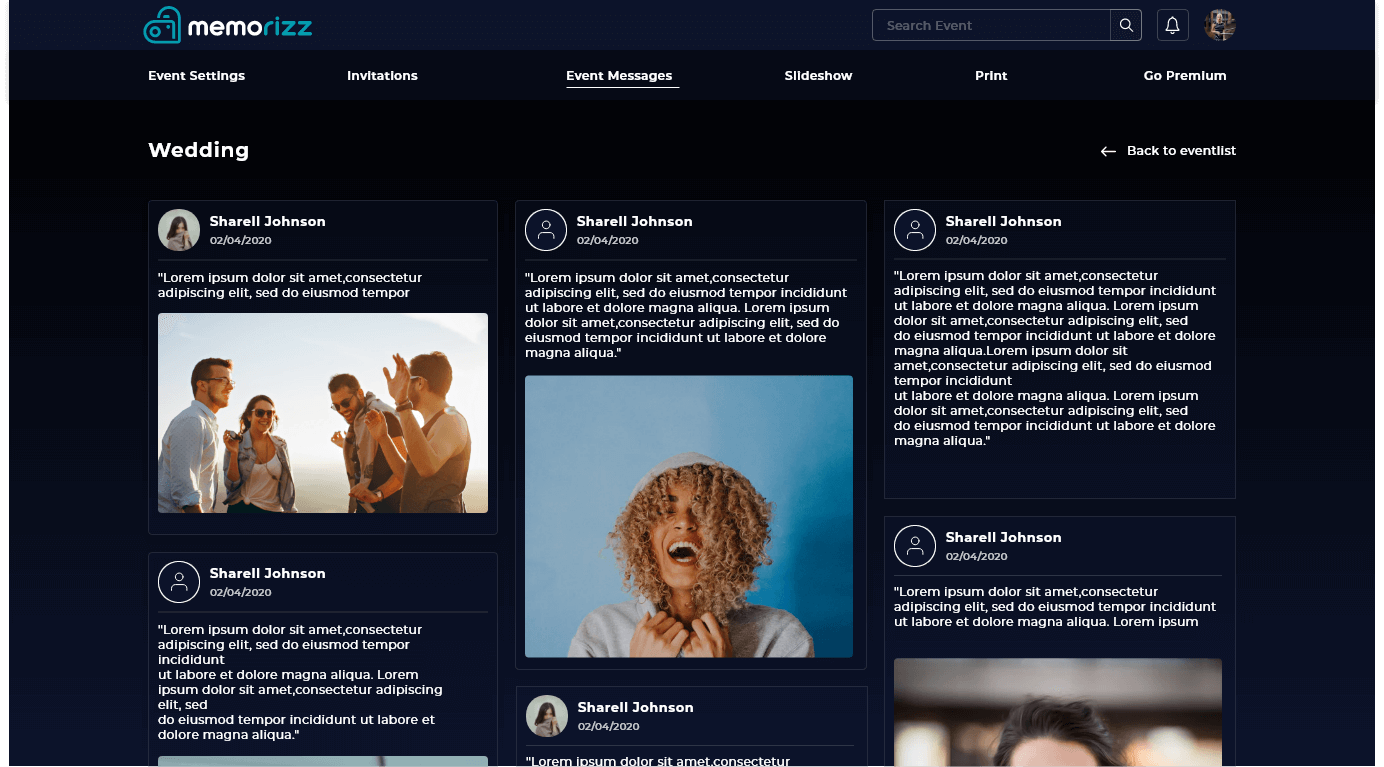The height and width of the screenshot is (767, 1384).
Task: Click the avatar above the 'Lorem ipsum' message ending 'aliqua. Lorem ipsum'
Action: [x=915, y=546]
